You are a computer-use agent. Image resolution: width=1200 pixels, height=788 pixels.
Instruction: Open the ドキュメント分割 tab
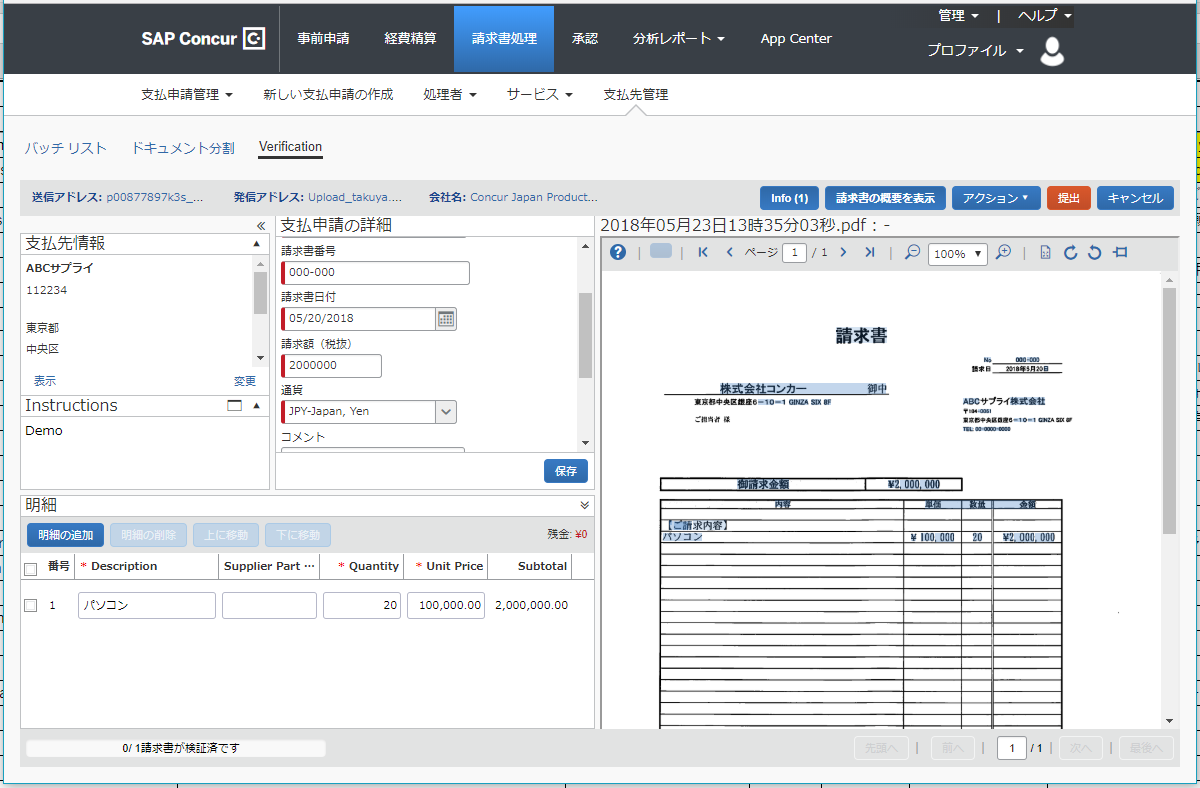tap(183, 148)
